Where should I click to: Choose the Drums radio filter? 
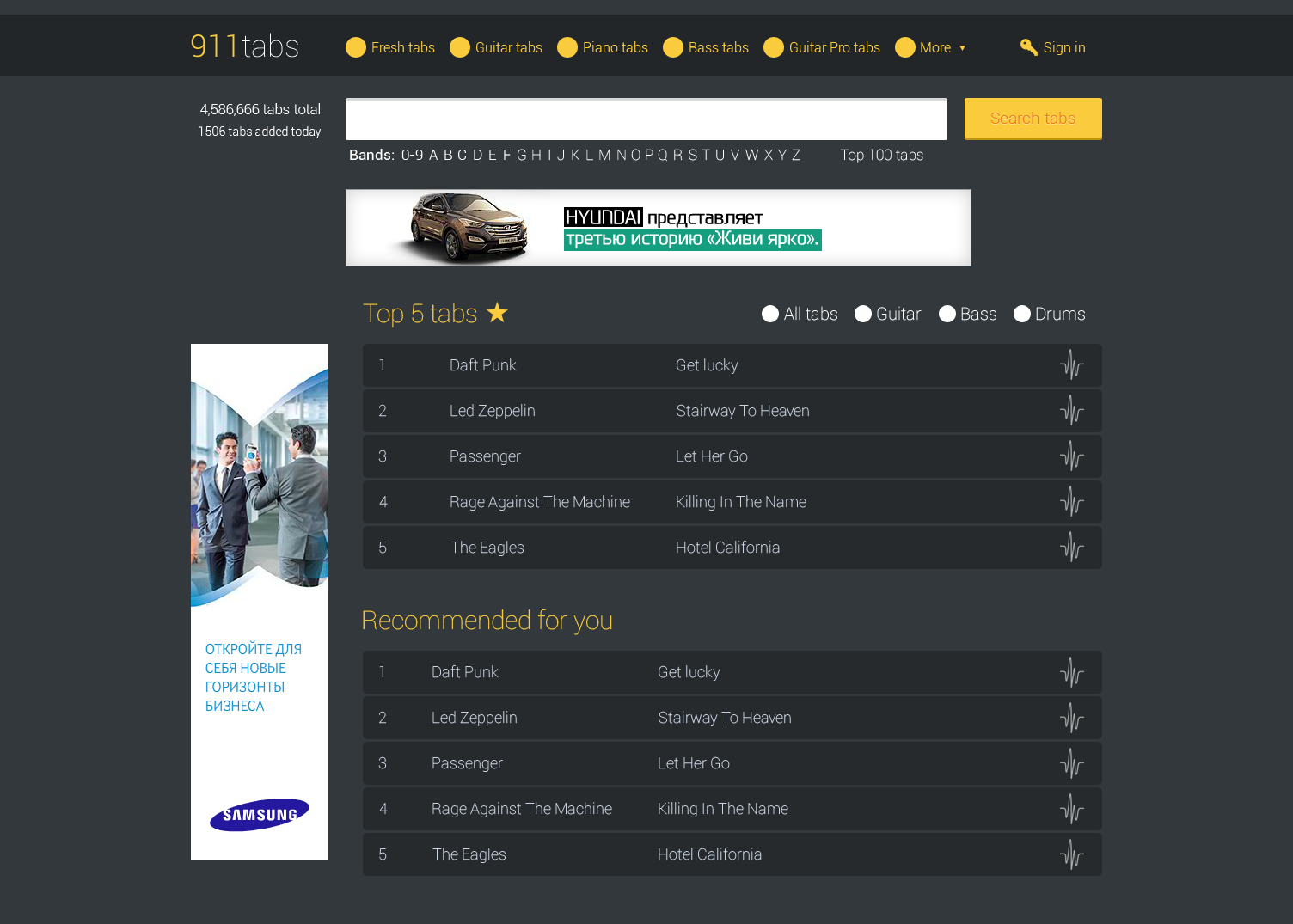[1022, 315]
